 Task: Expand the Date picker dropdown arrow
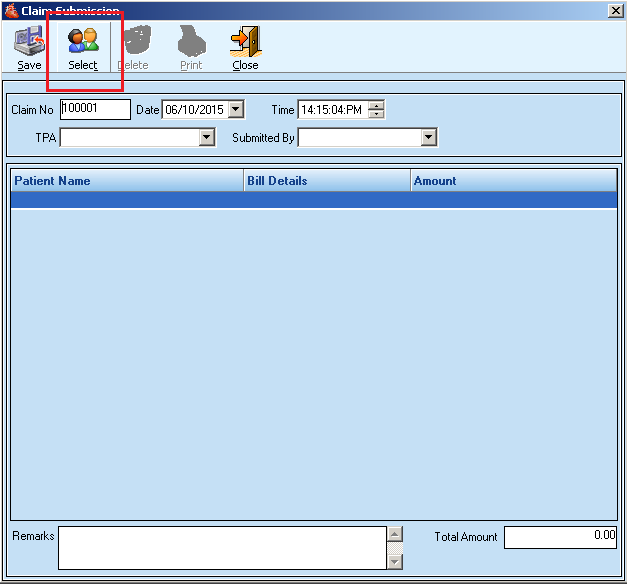pyautogui.click(x=236, y=110)
